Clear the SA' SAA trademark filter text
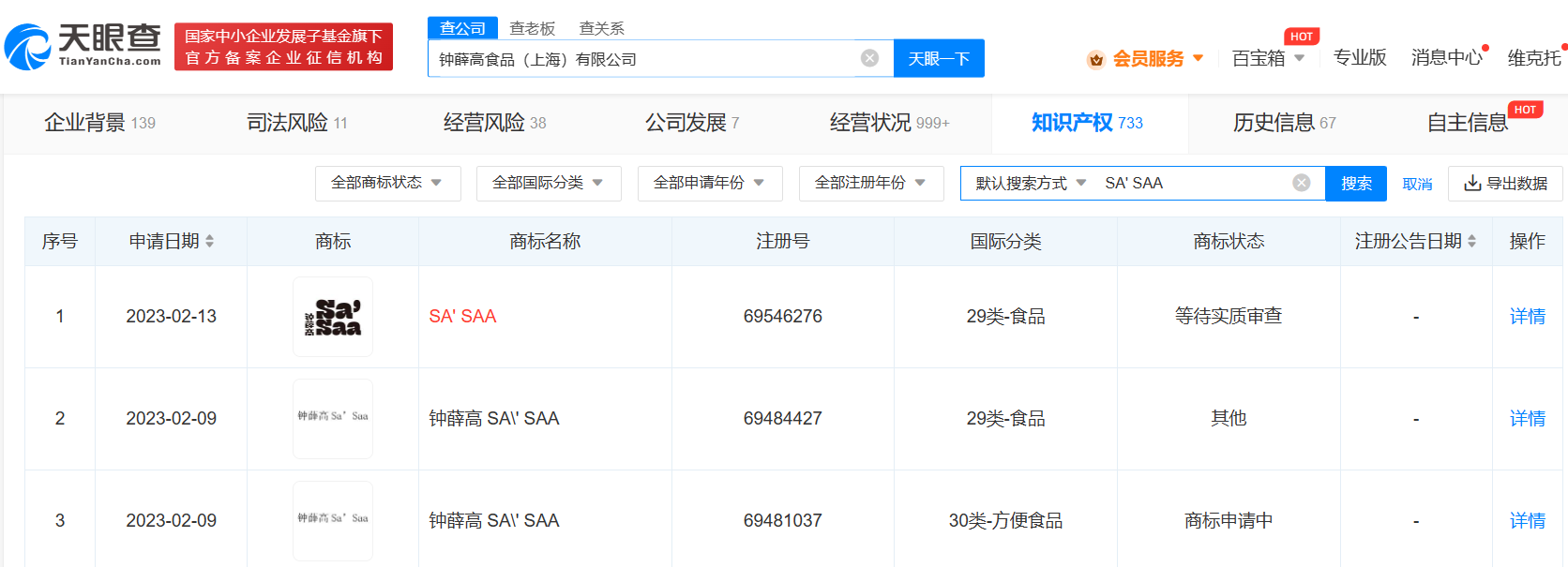This screenshot has width=1568, height=567. (x=1302, y=183)
